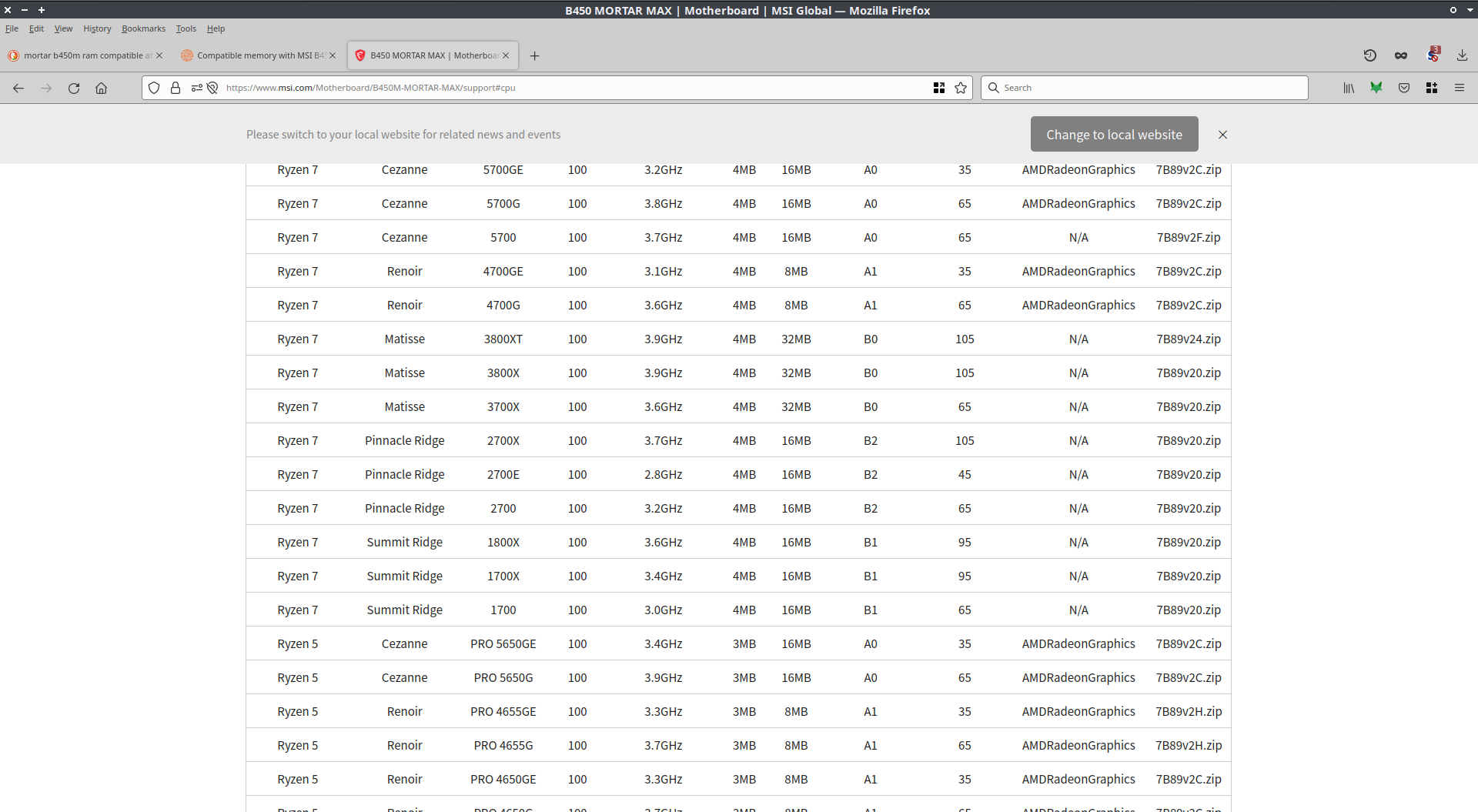Viewport: 1478px width, 812px height.
Task: Bookmark this page with star icon
Action: [x=961, y=88]
